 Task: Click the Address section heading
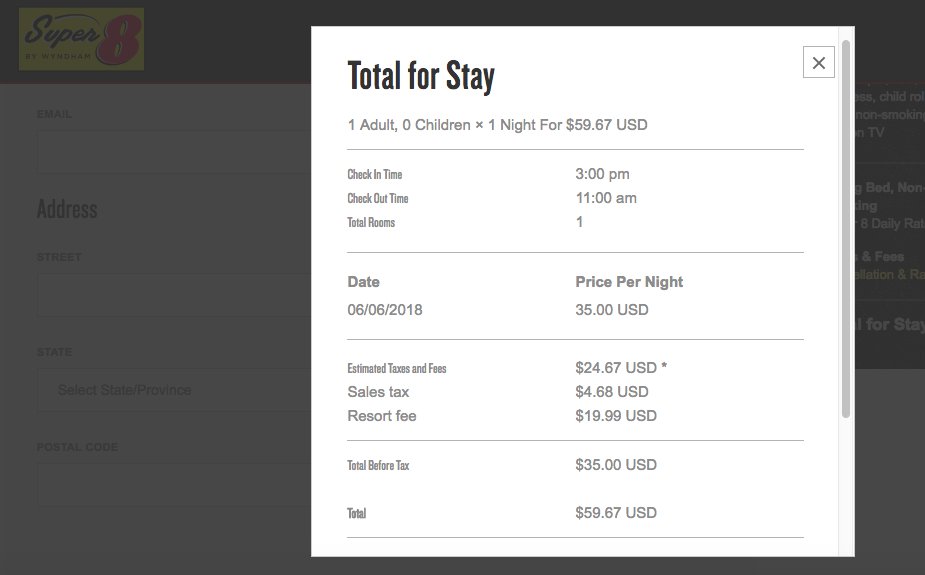click(x=67, y=209)
